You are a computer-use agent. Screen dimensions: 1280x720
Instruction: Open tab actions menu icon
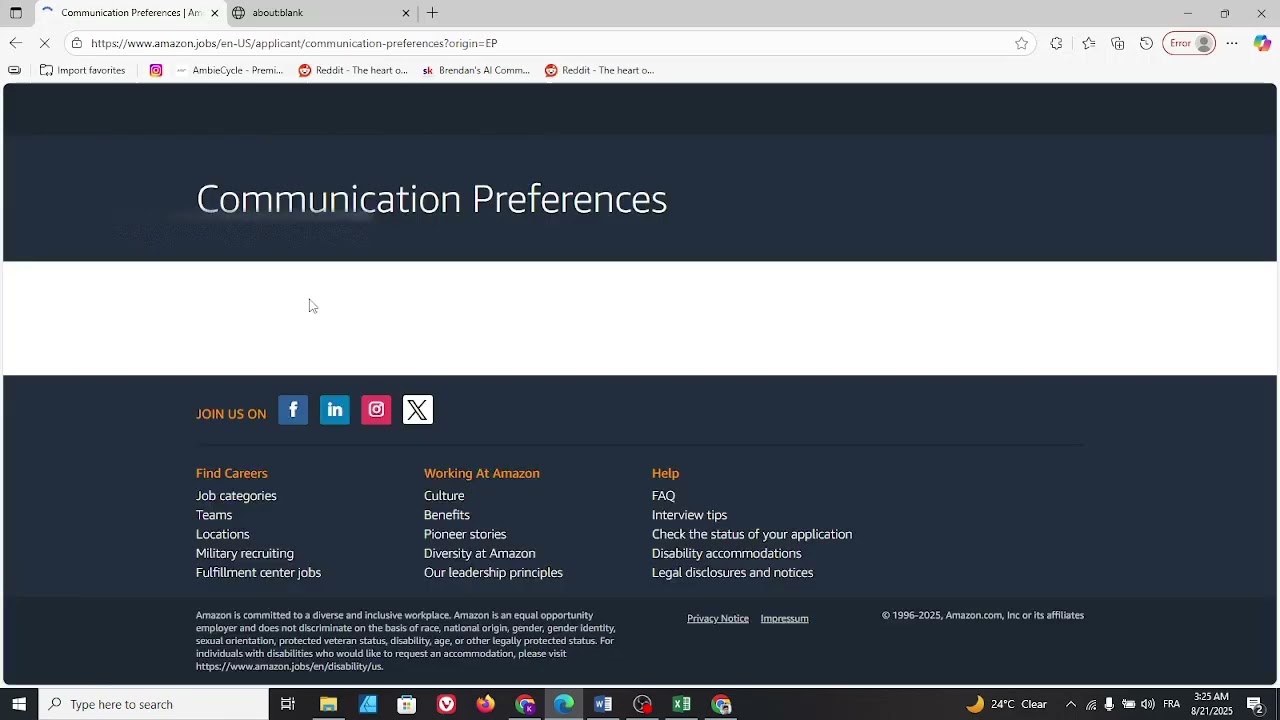pyautogui.click(x=16, y=13)
